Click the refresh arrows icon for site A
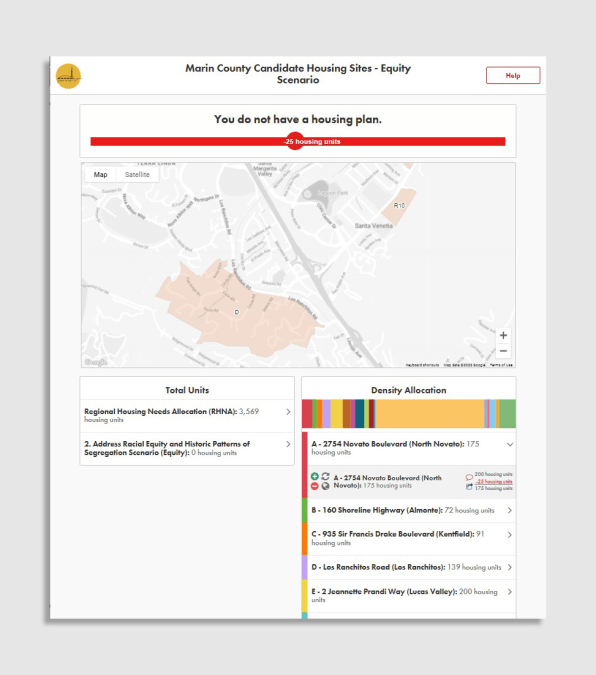Viewport: 596px width, 675px height. (326, 476)
